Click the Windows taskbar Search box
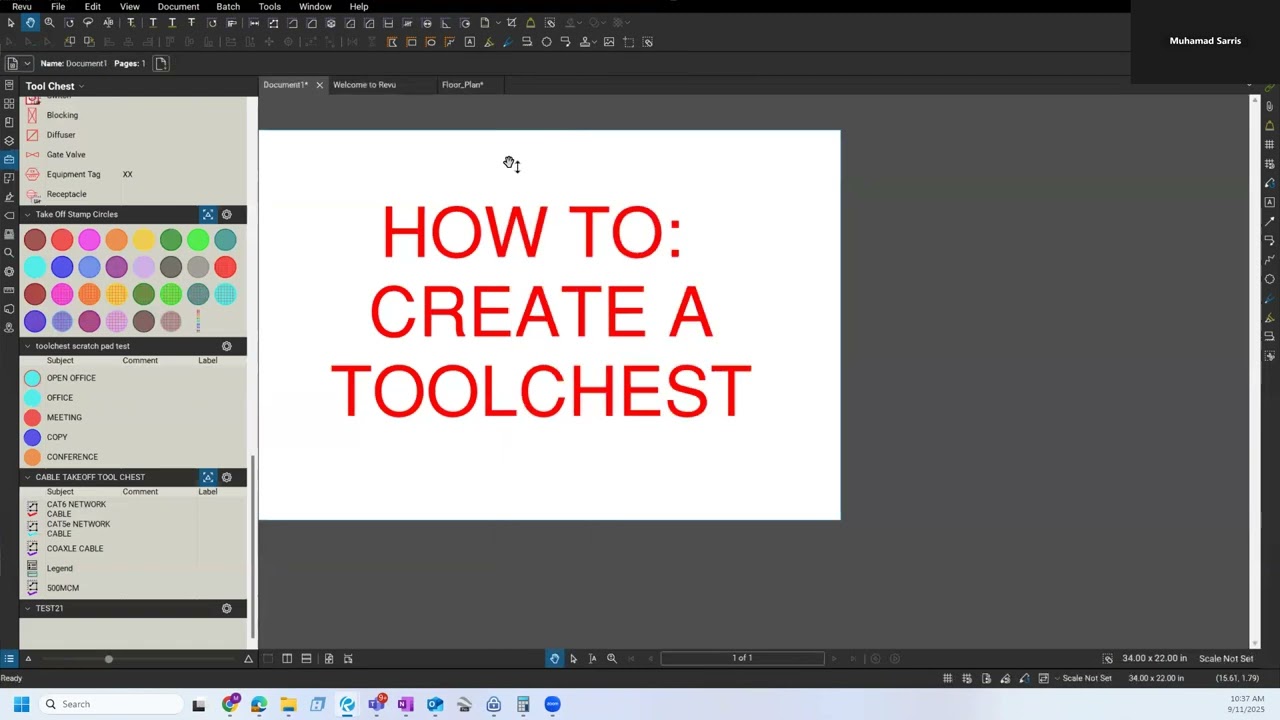Screen dimensions: 1280x720 [x=113, y=704]
